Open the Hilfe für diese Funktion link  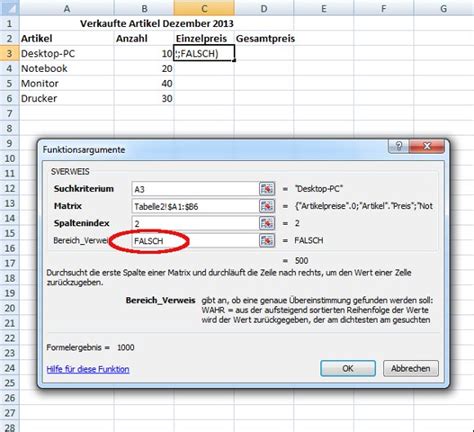(x=88, y=369)
